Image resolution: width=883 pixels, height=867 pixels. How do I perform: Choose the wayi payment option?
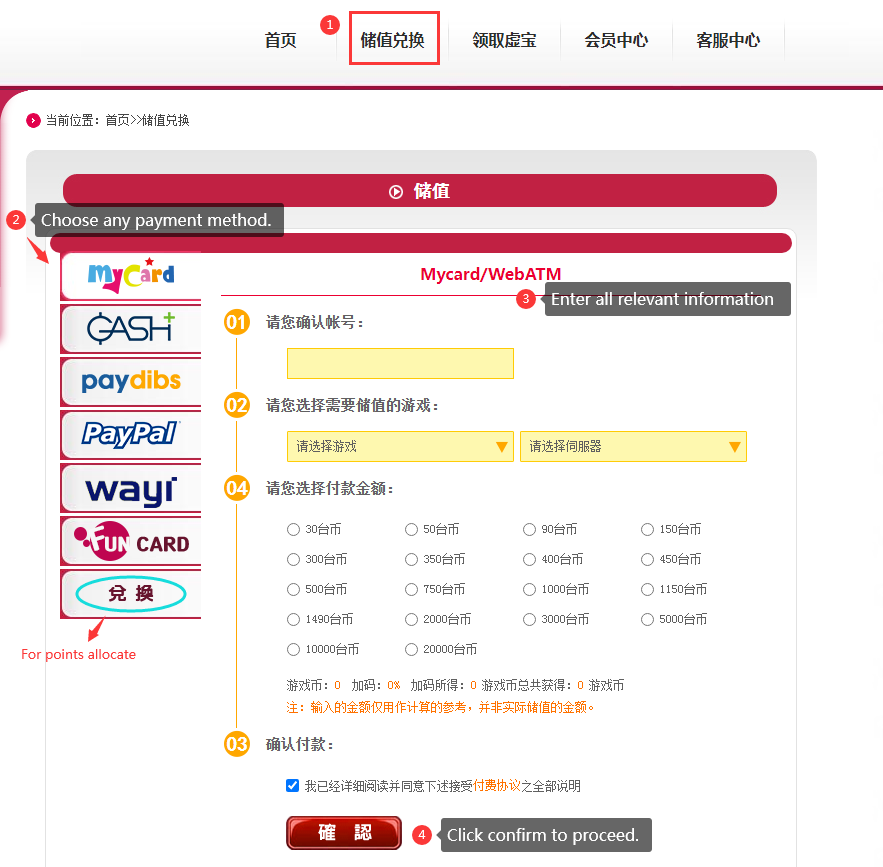tap(131, 488)
